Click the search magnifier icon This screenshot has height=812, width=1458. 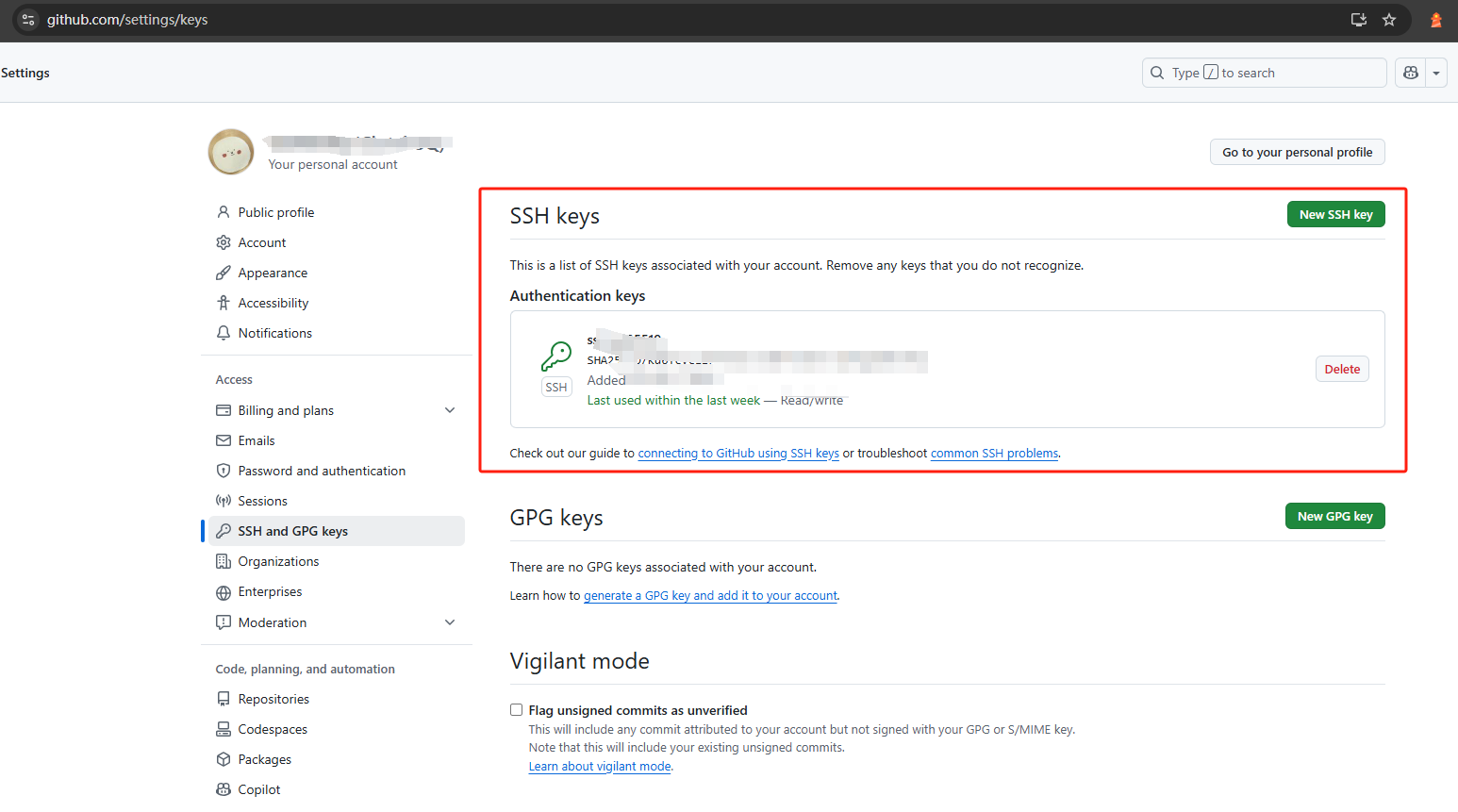pos(1157,73)
